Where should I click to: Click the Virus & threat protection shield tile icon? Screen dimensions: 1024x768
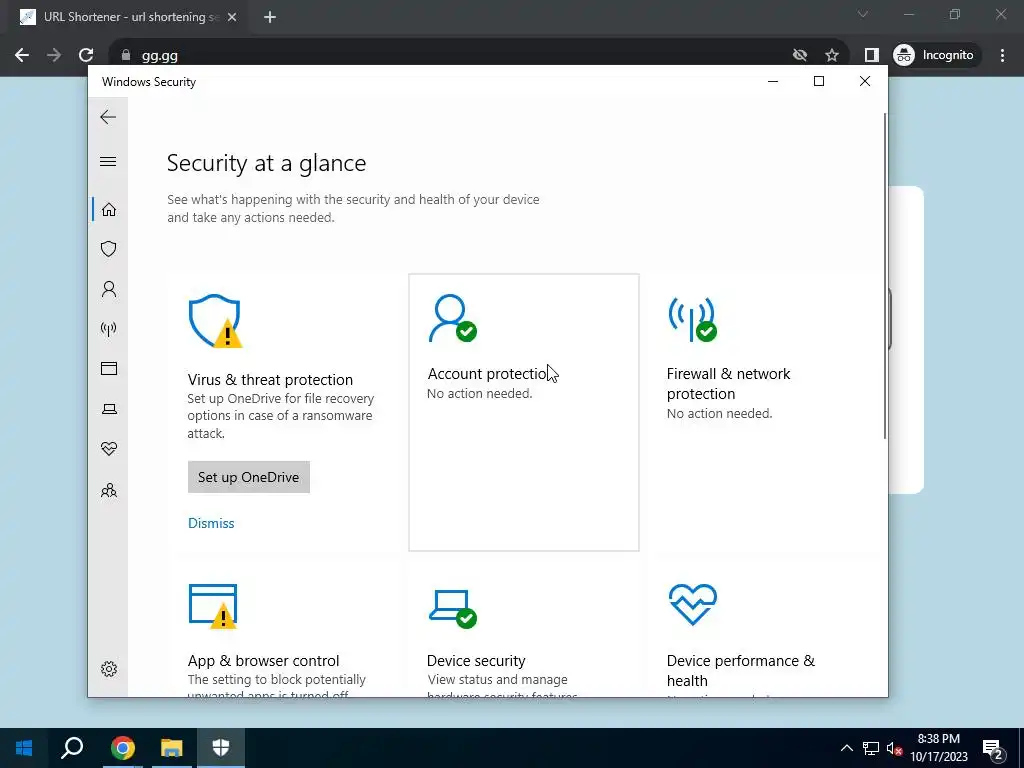click(215, 321)
